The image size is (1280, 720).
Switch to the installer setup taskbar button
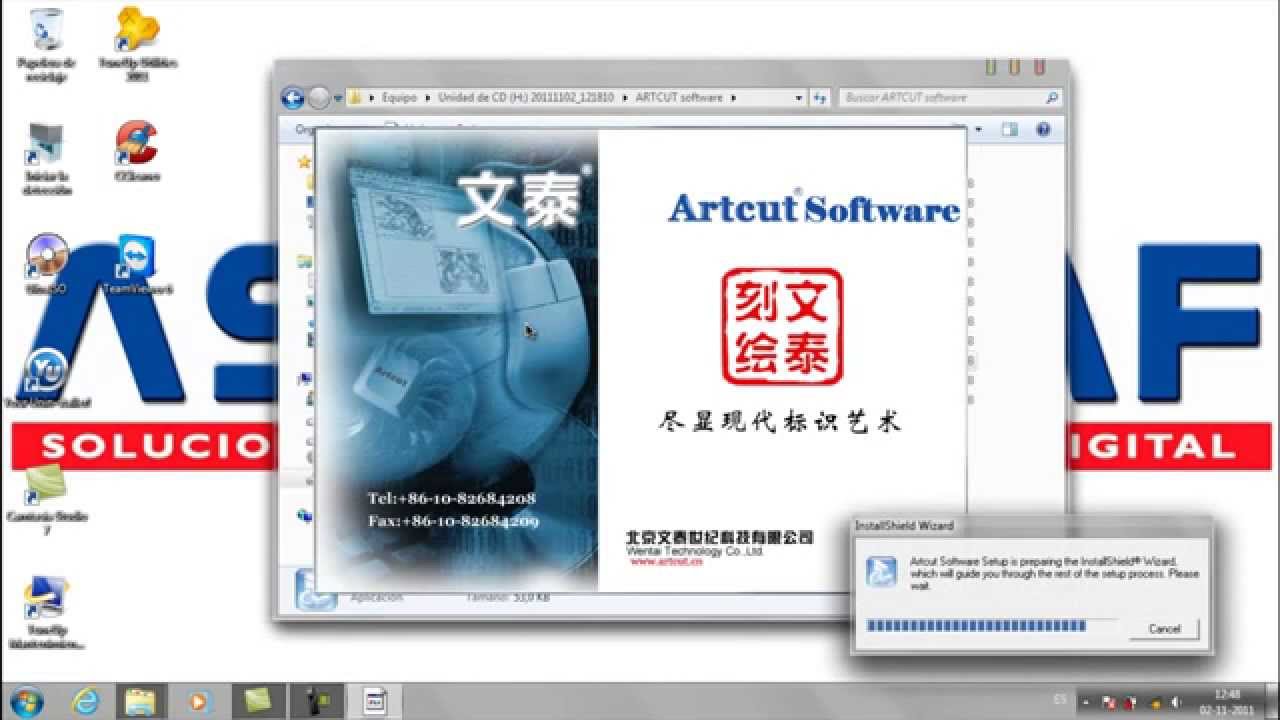pyautogui.click(x=374, y=699)
